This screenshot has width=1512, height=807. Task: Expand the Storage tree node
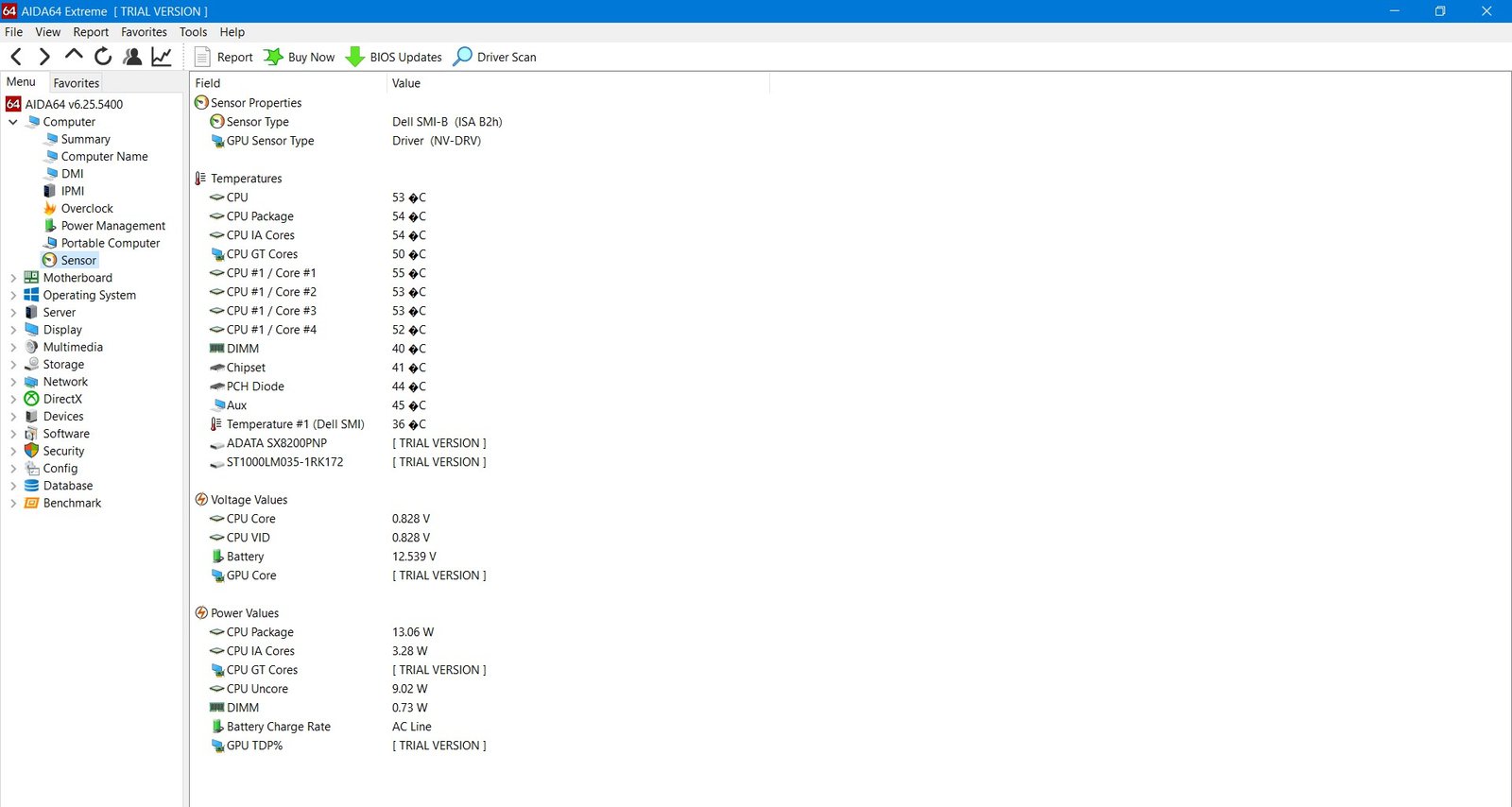point(13,365)
